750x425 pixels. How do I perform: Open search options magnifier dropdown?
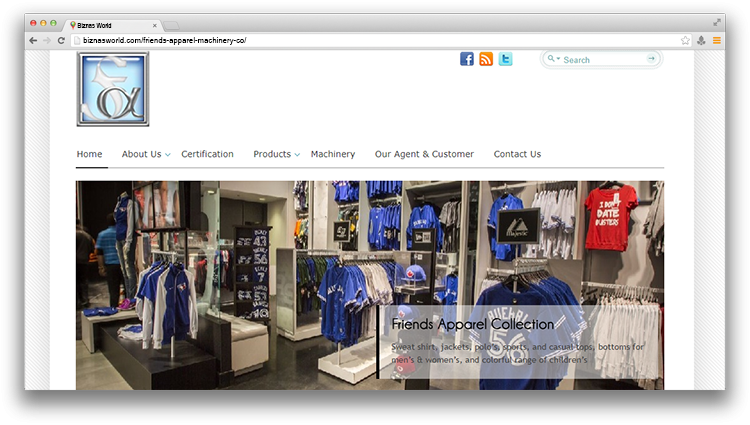552,59
